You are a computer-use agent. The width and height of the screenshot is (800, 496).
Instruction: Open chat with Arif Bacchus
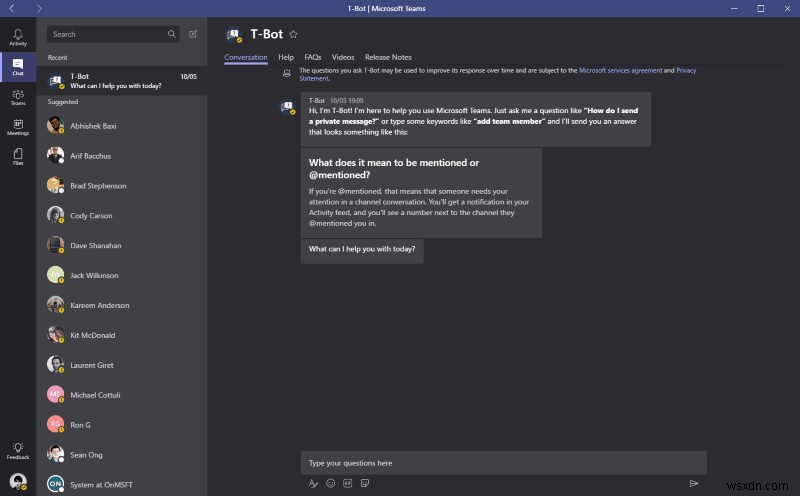pyautogui.click(x=122, y=156)
